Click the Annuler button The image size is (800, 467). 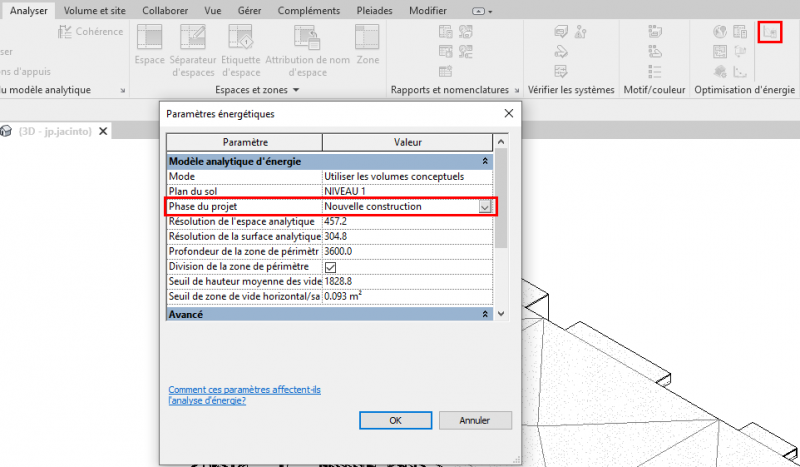click(474, 421)
